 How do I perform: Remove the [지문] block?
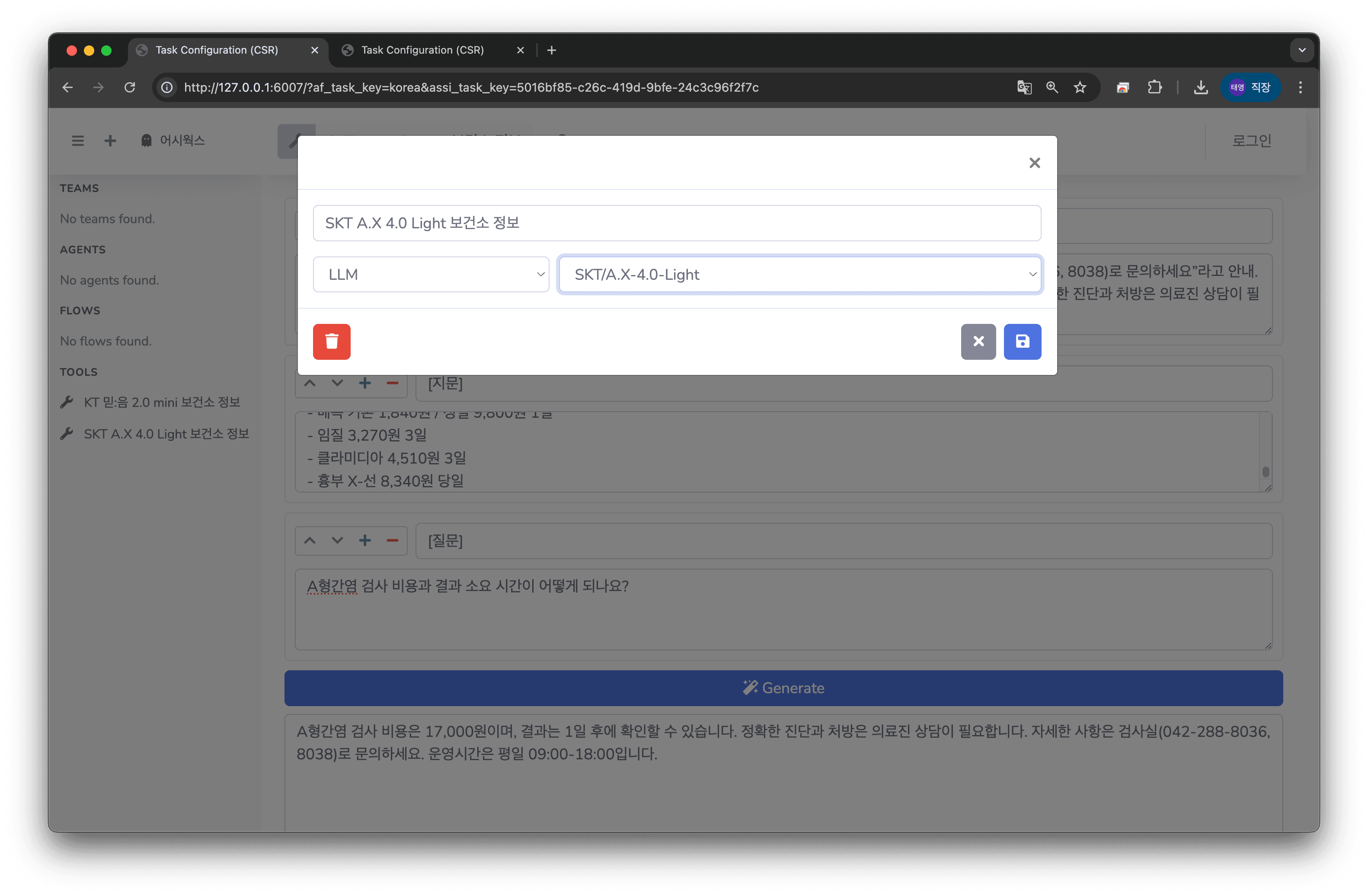(393, 383)
